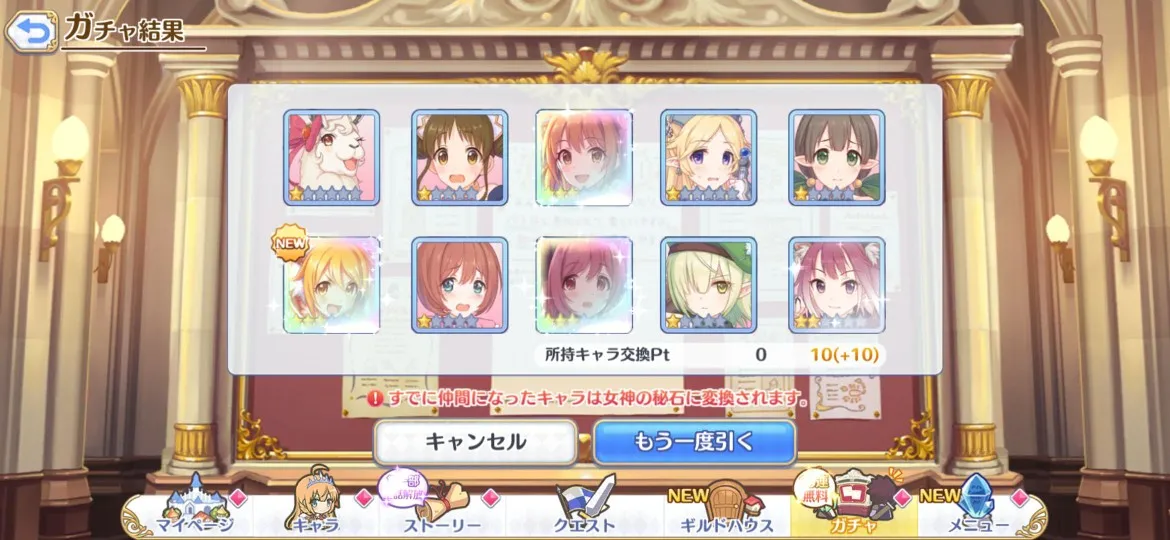Select the dark-haired green-eyed elf card
This screenshot has height=540, width=1170.
pyautogui.click(x=836, y=157)
